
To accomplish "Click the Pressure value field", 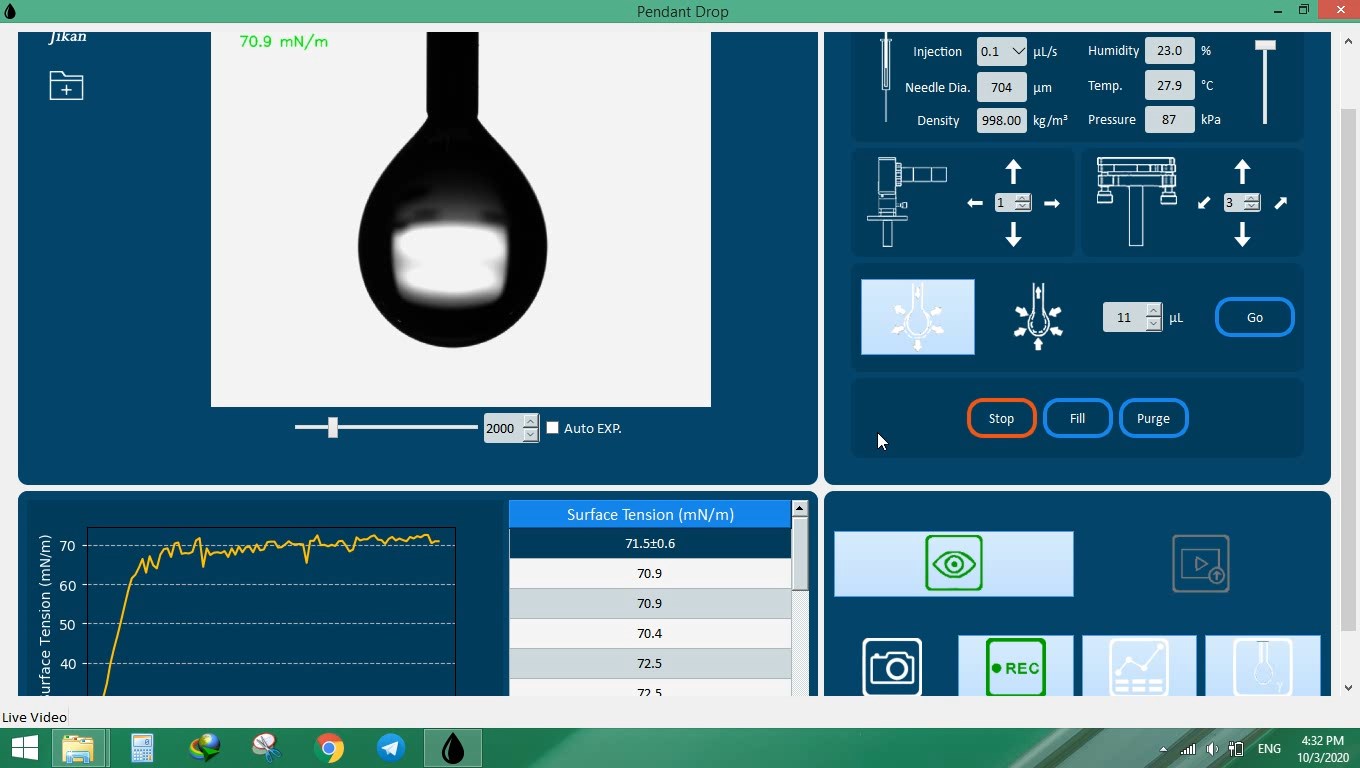I will point(1169,120).
